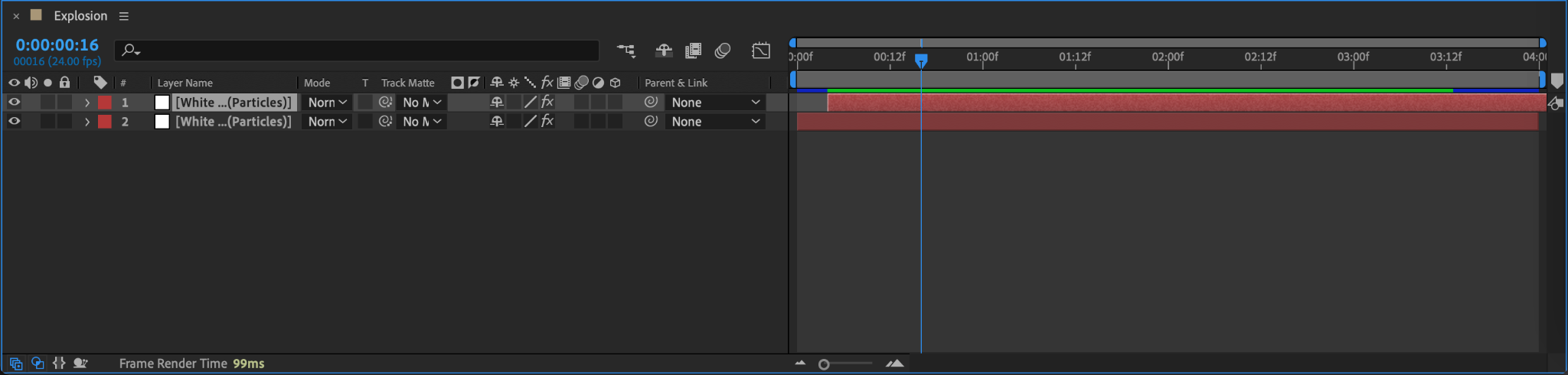1568x375 pixels.
Task: Toggle the lock box for layer 1
Action: [x=65, y=102]
